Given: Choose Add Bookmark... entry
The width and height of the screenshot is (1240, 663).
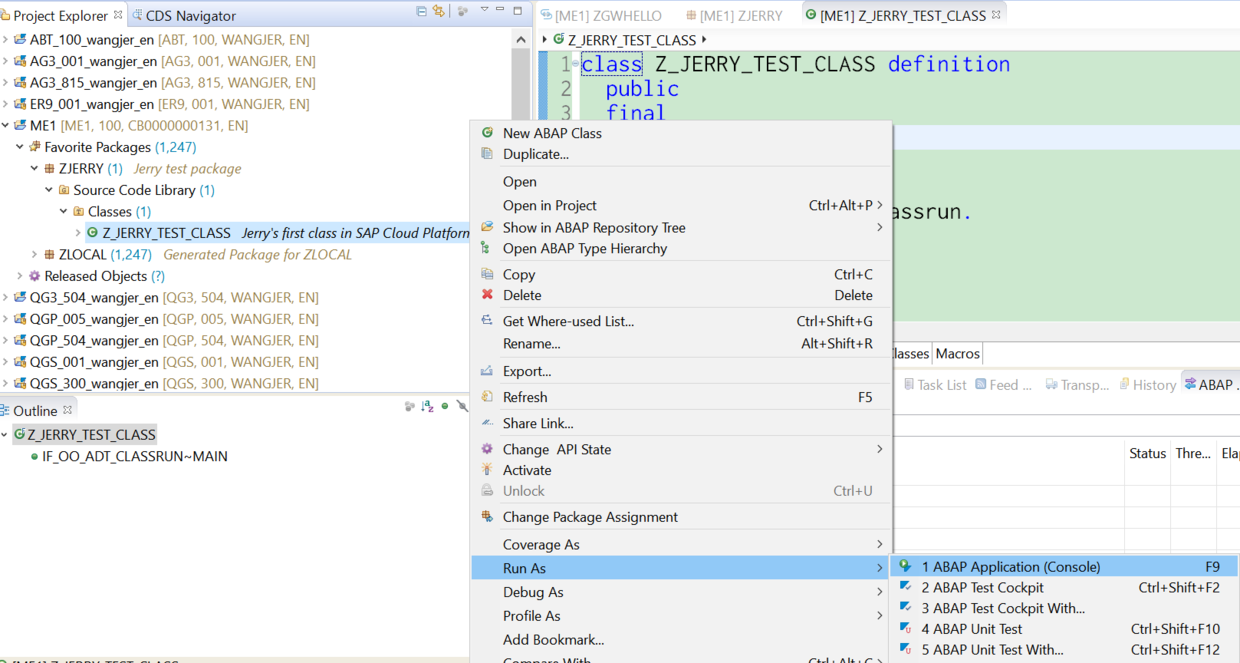Looking at the screenshot, I should click(x=681, y=640).
